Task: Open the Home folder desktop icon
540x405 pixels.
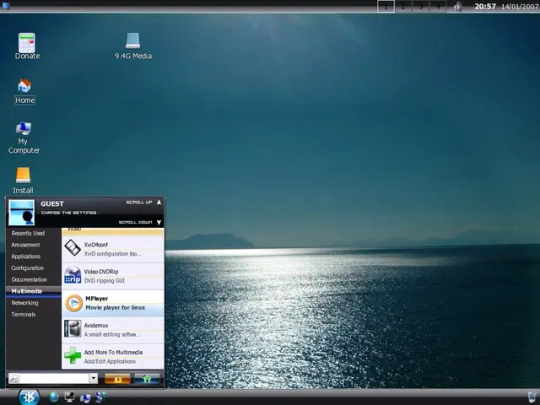Action: pyautogui.click(x=24, y=92)
